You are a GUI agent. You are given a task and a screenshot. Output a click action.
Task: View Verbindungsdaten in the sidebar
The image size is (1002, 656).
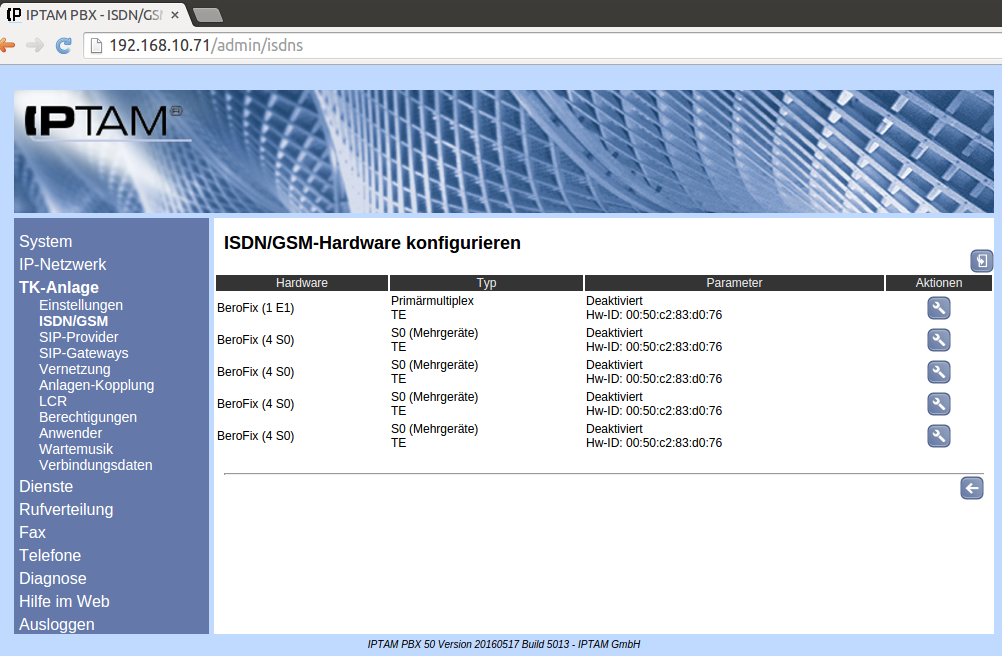coord(95,465)
